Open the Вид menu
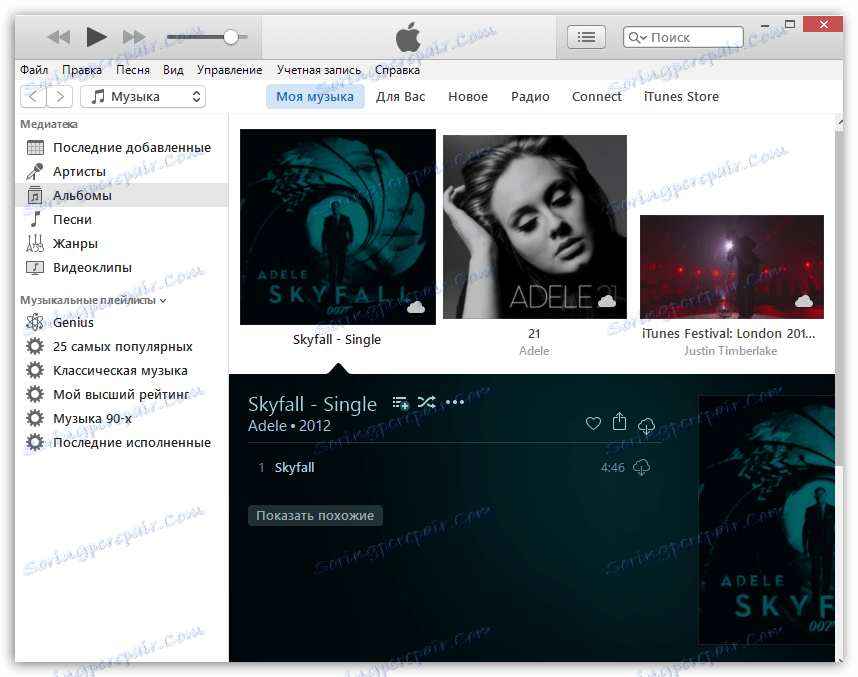 click(x=173, y=70)
